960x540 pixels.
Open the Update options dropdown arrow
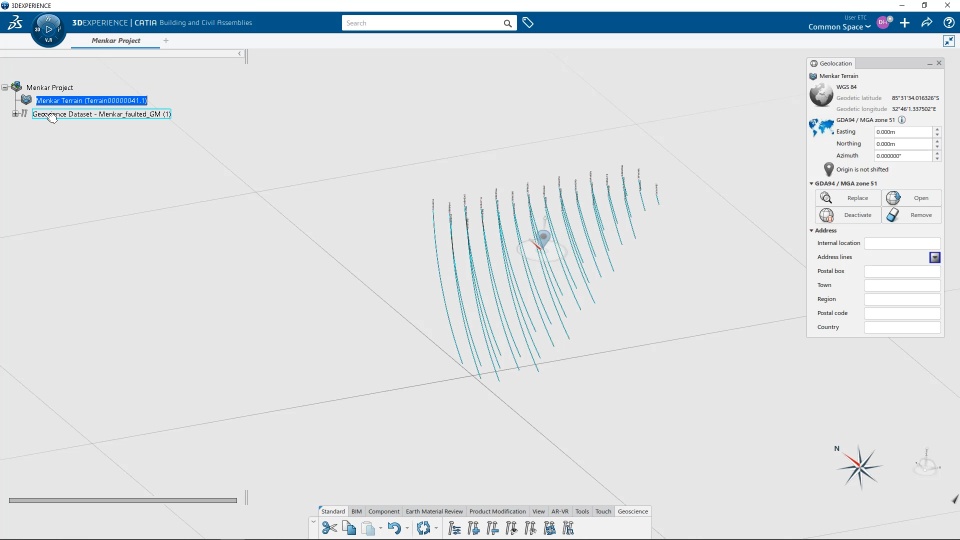436,528
